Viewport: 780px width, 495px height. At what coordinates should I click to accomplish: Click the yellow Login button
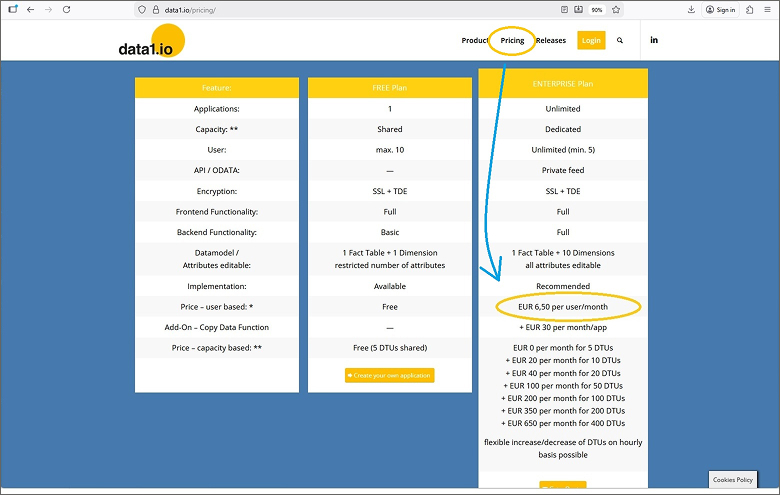(x=591, y=41)
